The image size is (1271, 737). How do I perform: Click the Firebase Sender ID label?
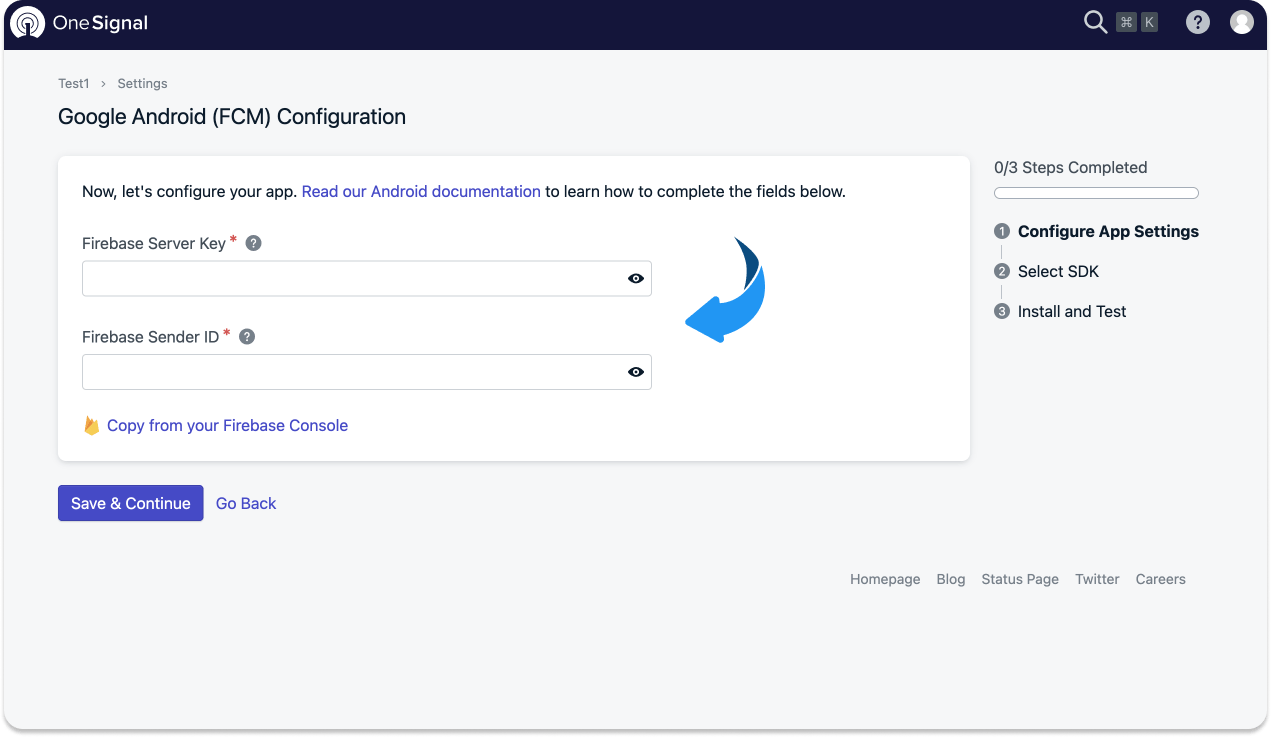click(x=150, y=337)
